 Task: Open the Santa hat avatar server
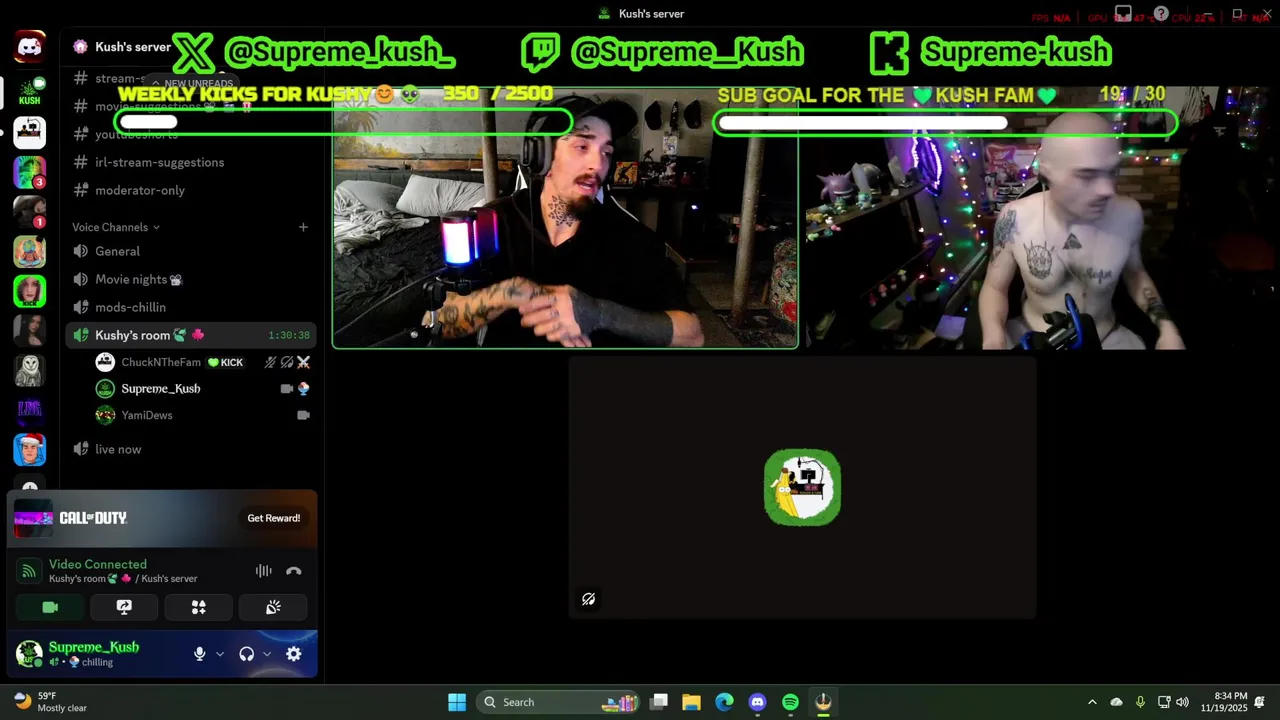coord(29,449)
